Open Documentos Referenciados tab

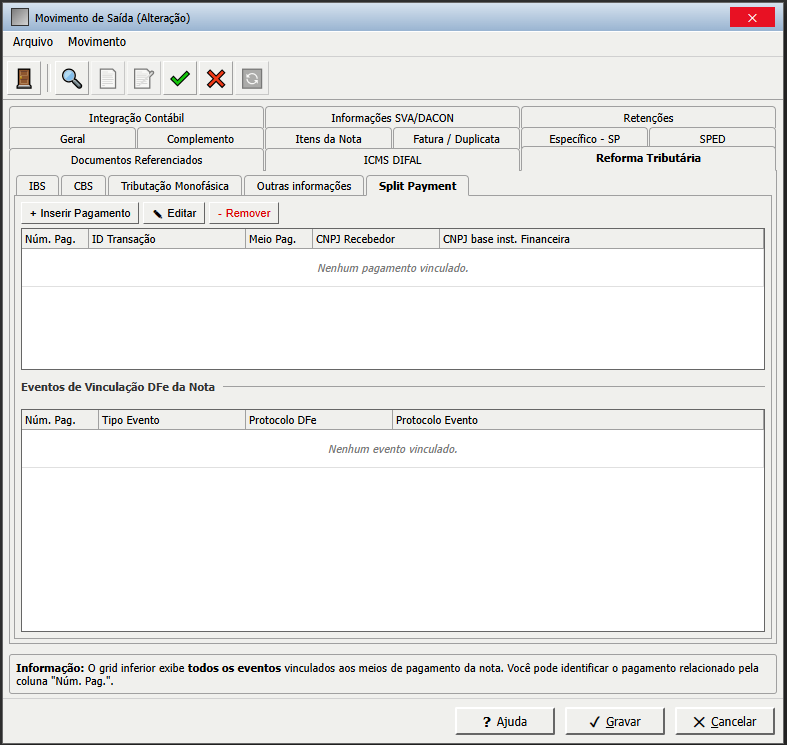pos(137,160)
